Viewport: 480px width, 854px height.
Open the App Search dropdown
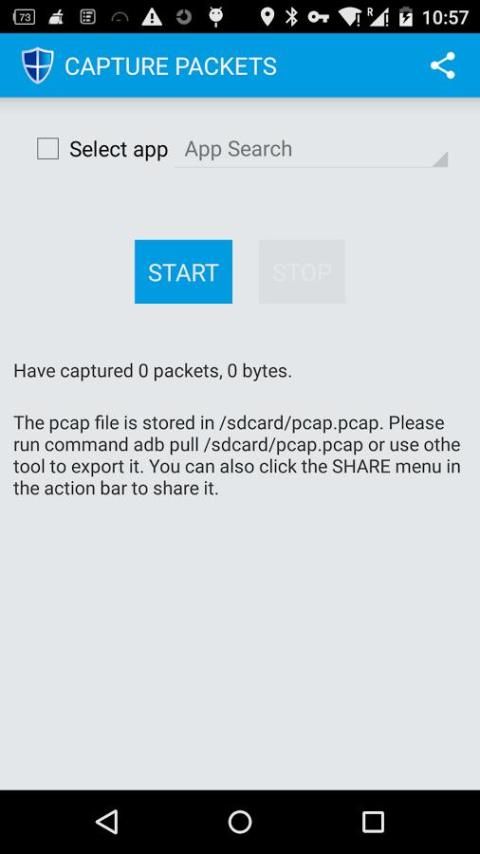311,150
